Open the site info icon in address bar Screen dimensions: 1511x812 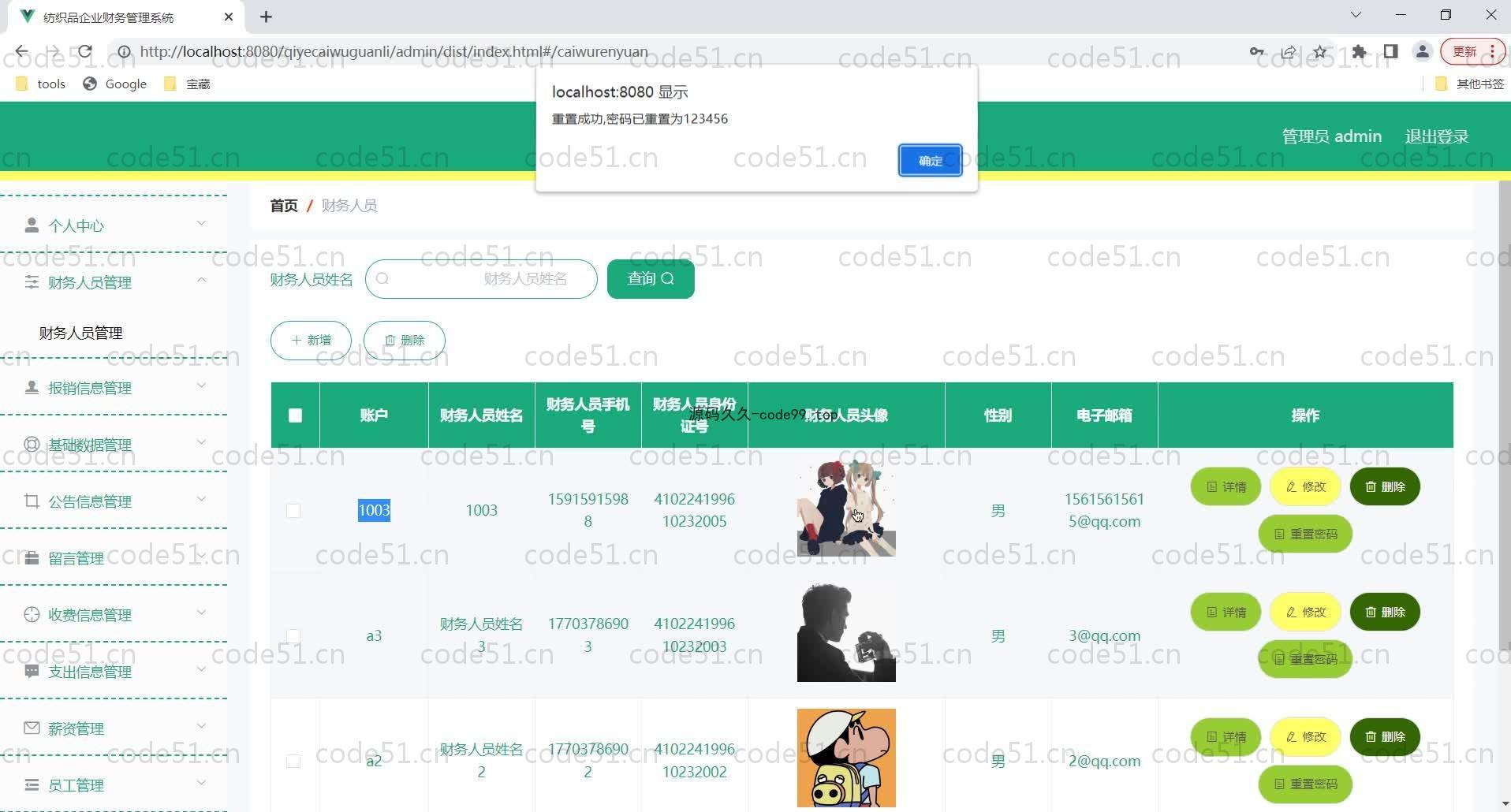click(x=124, y=52)
